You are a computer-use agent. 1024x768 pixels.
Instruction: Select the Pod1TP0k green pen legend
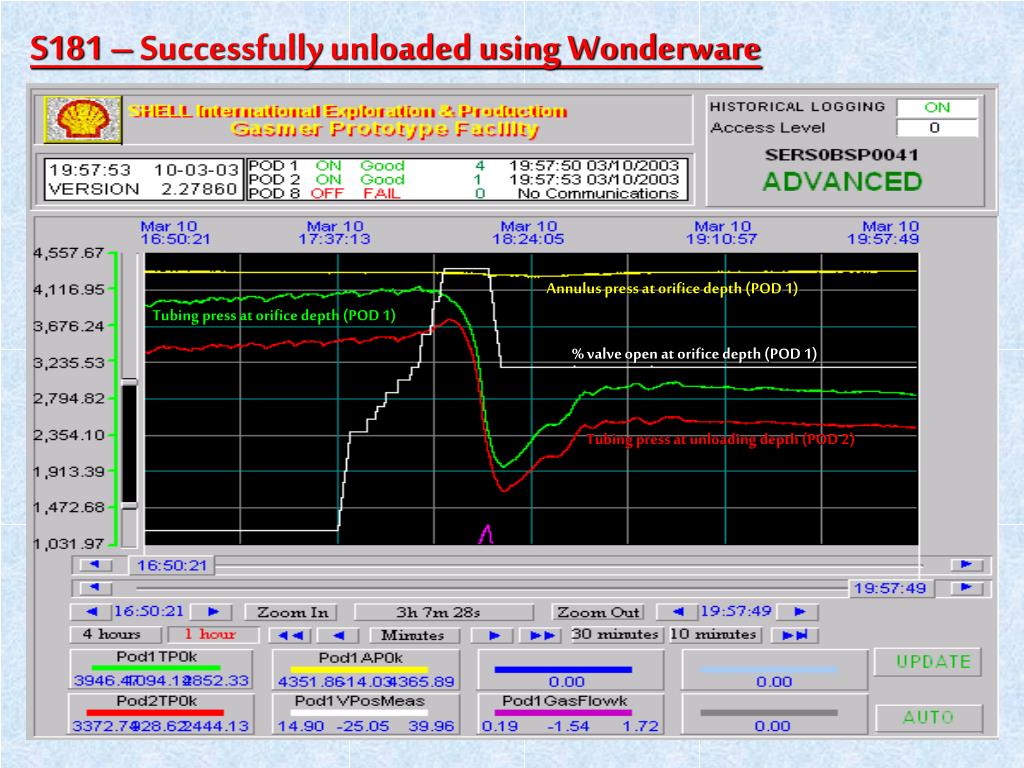pos(161,668)
